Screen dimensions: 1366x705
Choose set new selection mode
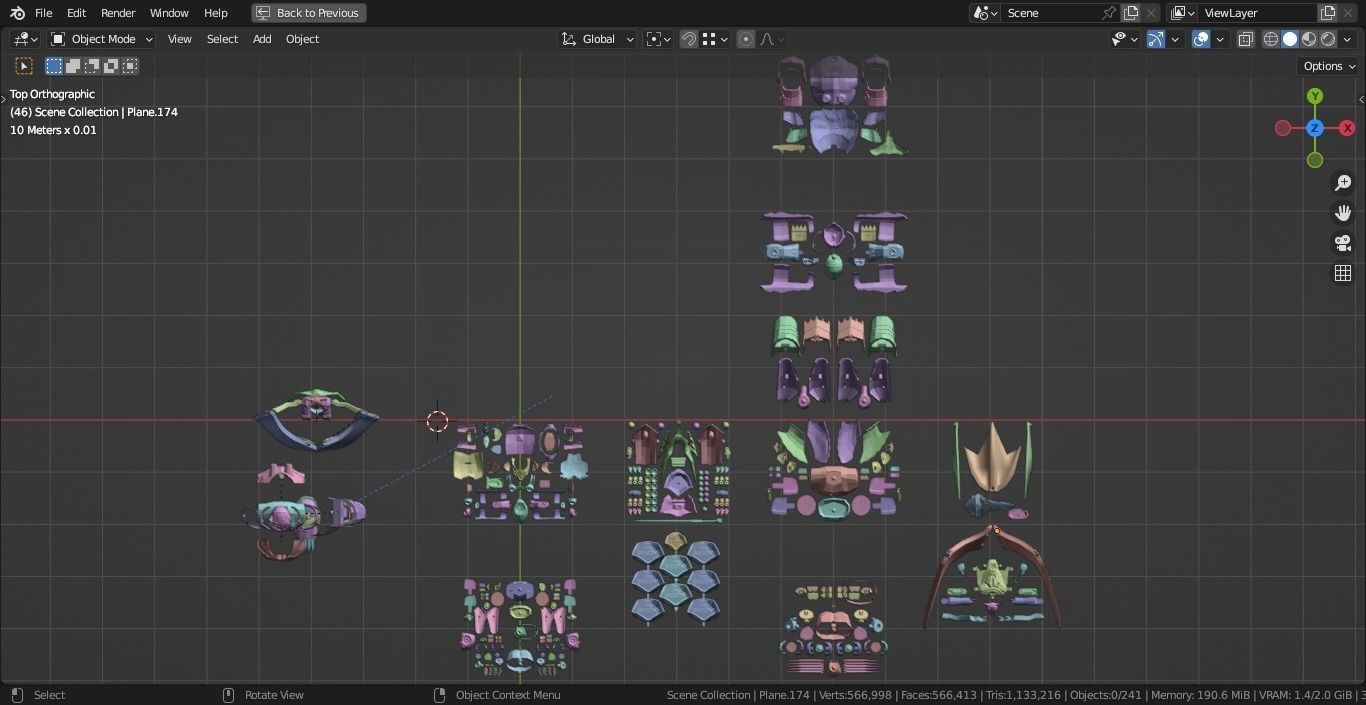click(54, 66)
